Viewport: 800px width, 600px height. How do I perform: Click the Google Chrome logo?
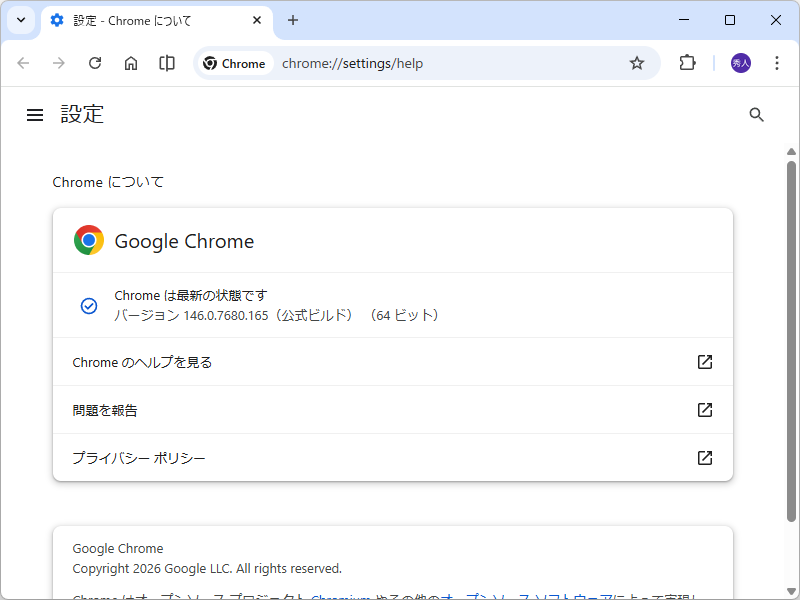click(87, 240)
